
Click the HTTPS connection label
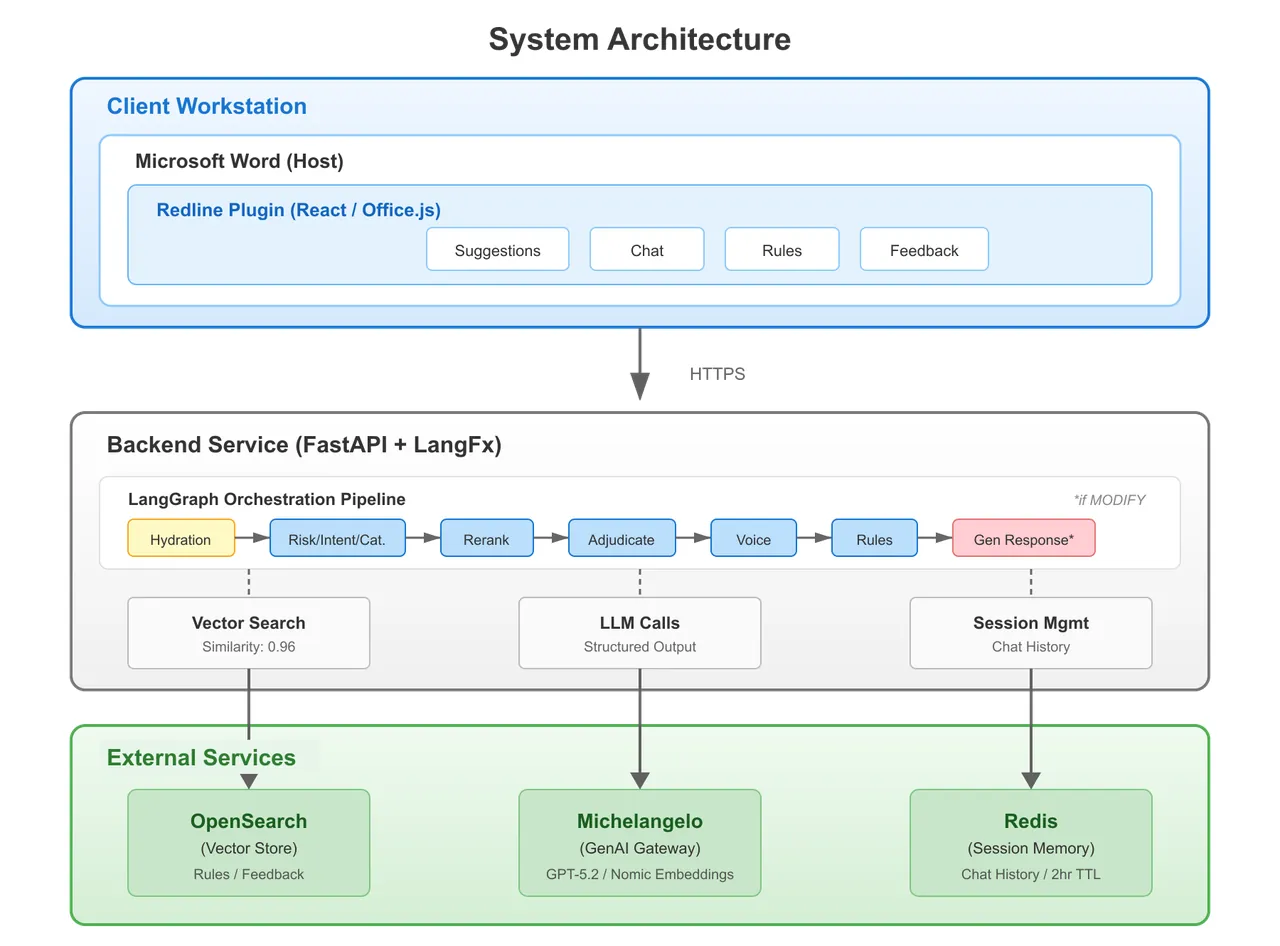click(x=717, y=374)
